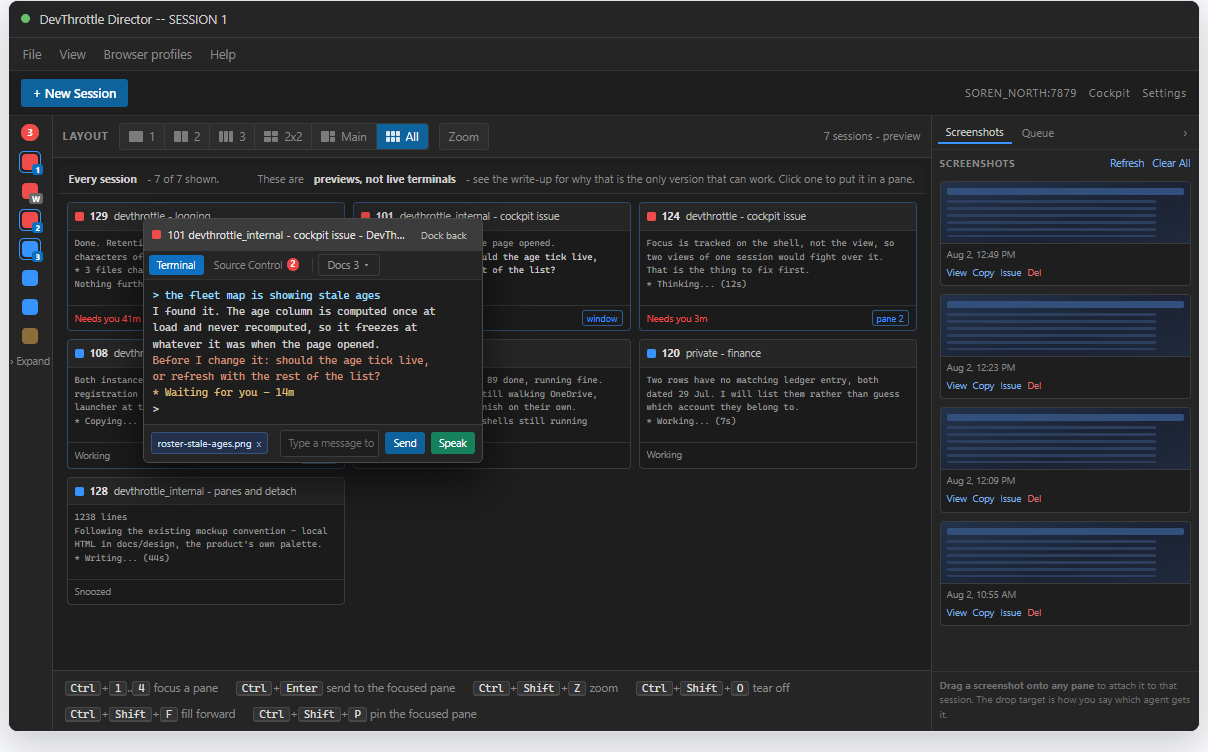
Task: File an Issue from 10:55 AM screenshot
Action: click(1010, 612)
